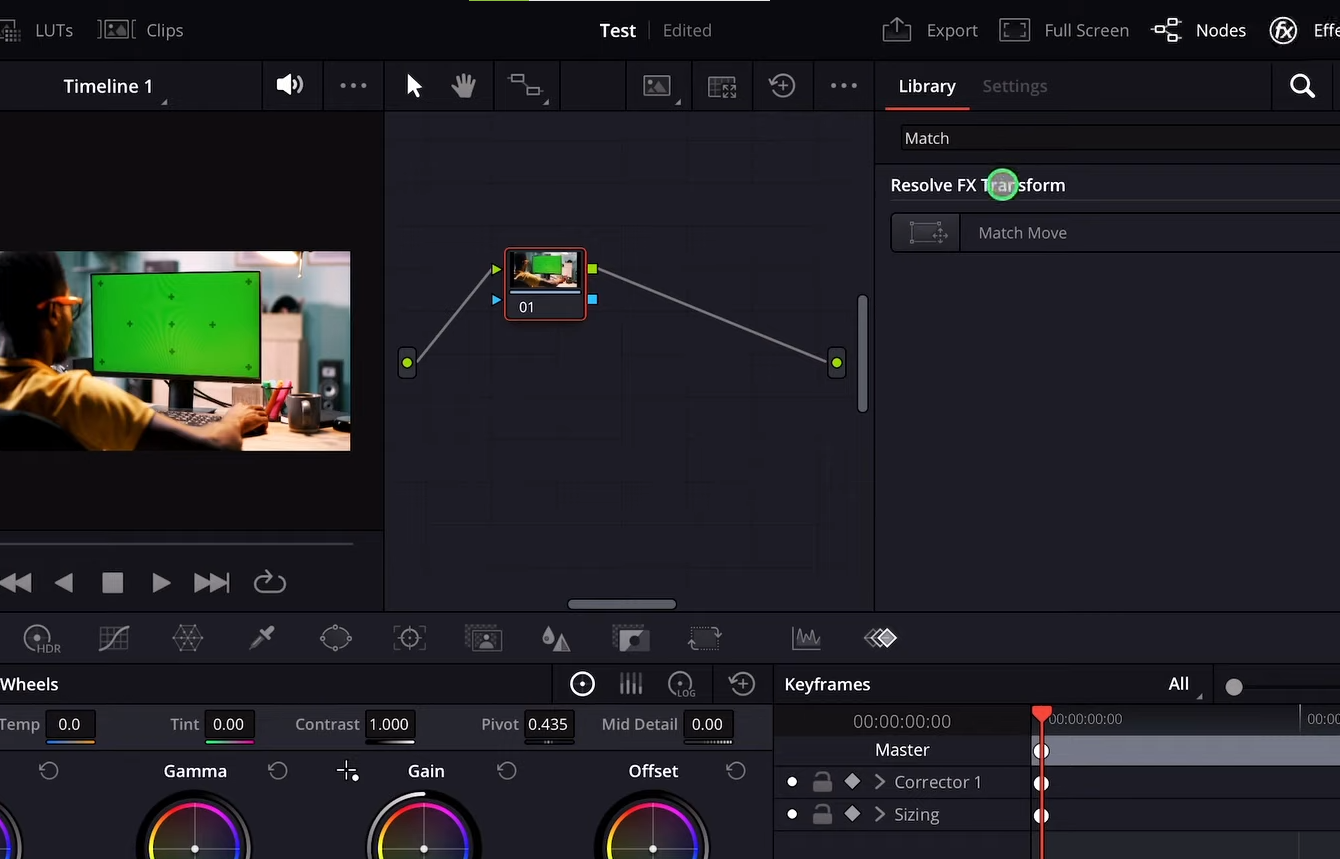Image resolution: width=1340 pixels, height=859 pixels.
Task: Open the Tracker palette
Action: [409, 638]
